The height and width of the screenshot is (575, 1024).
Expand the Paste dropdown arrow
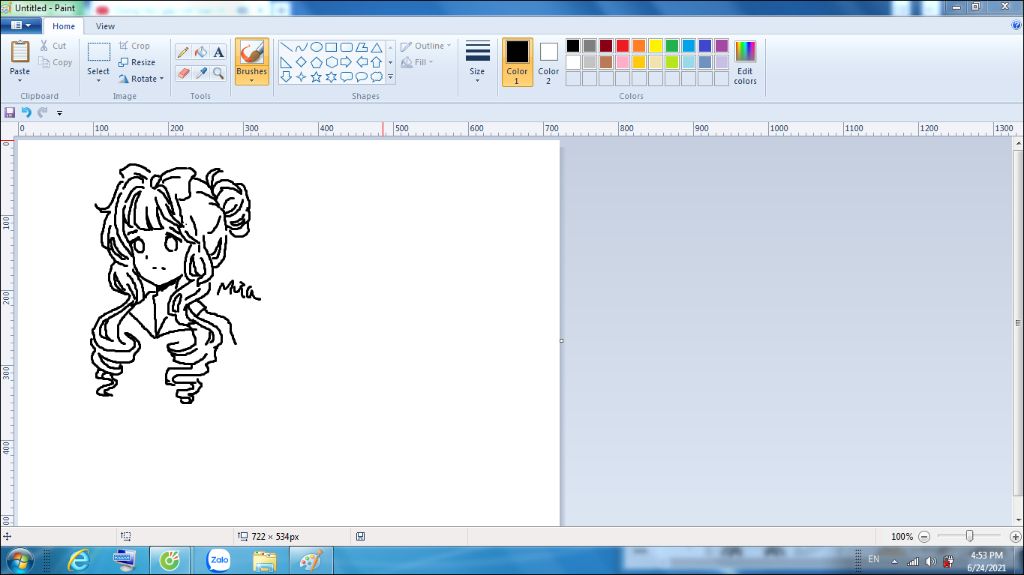coord(20,80)
